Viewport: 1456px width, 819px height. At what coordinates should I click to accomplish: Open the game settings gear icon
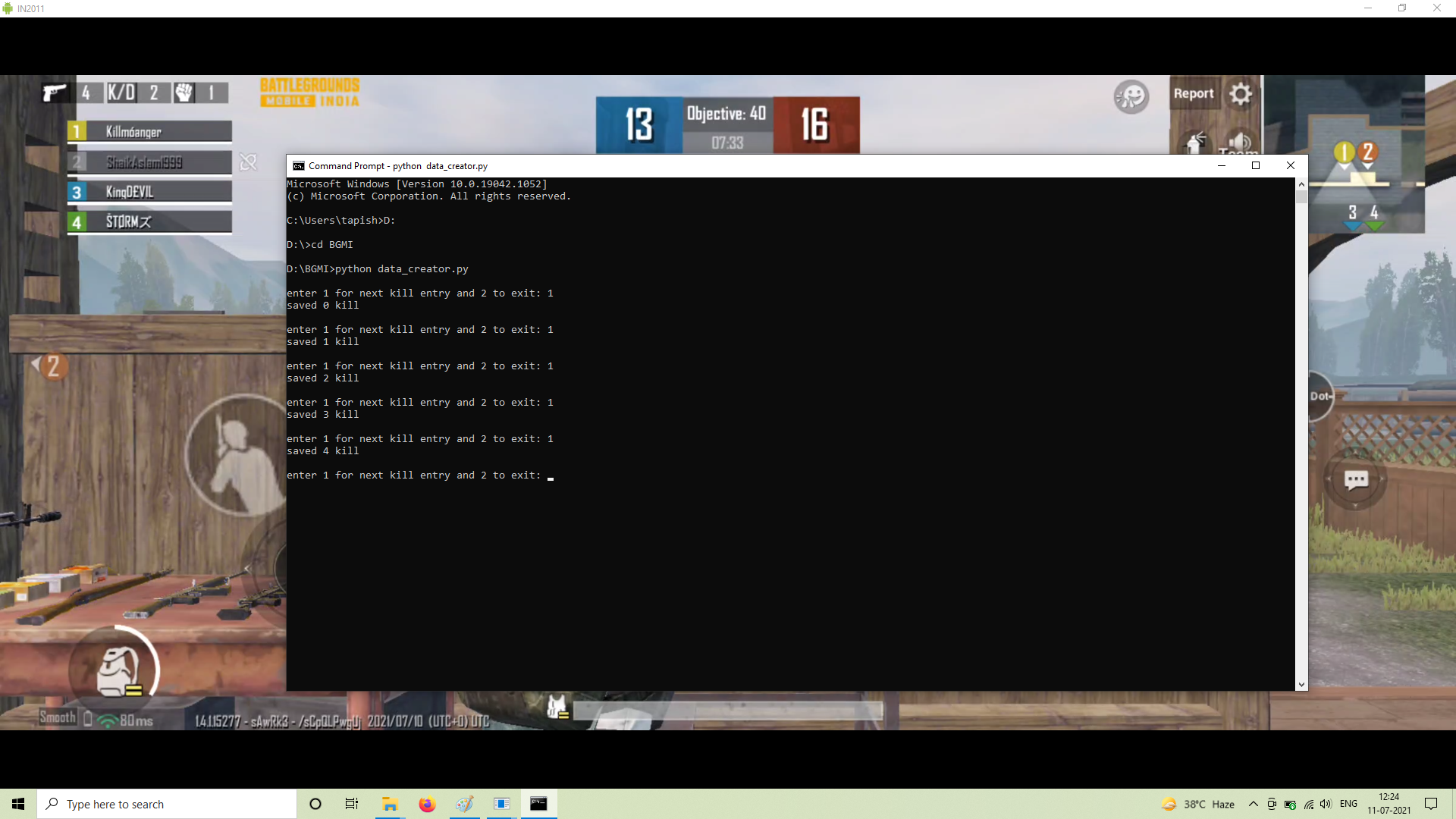tap(1241, 94)
